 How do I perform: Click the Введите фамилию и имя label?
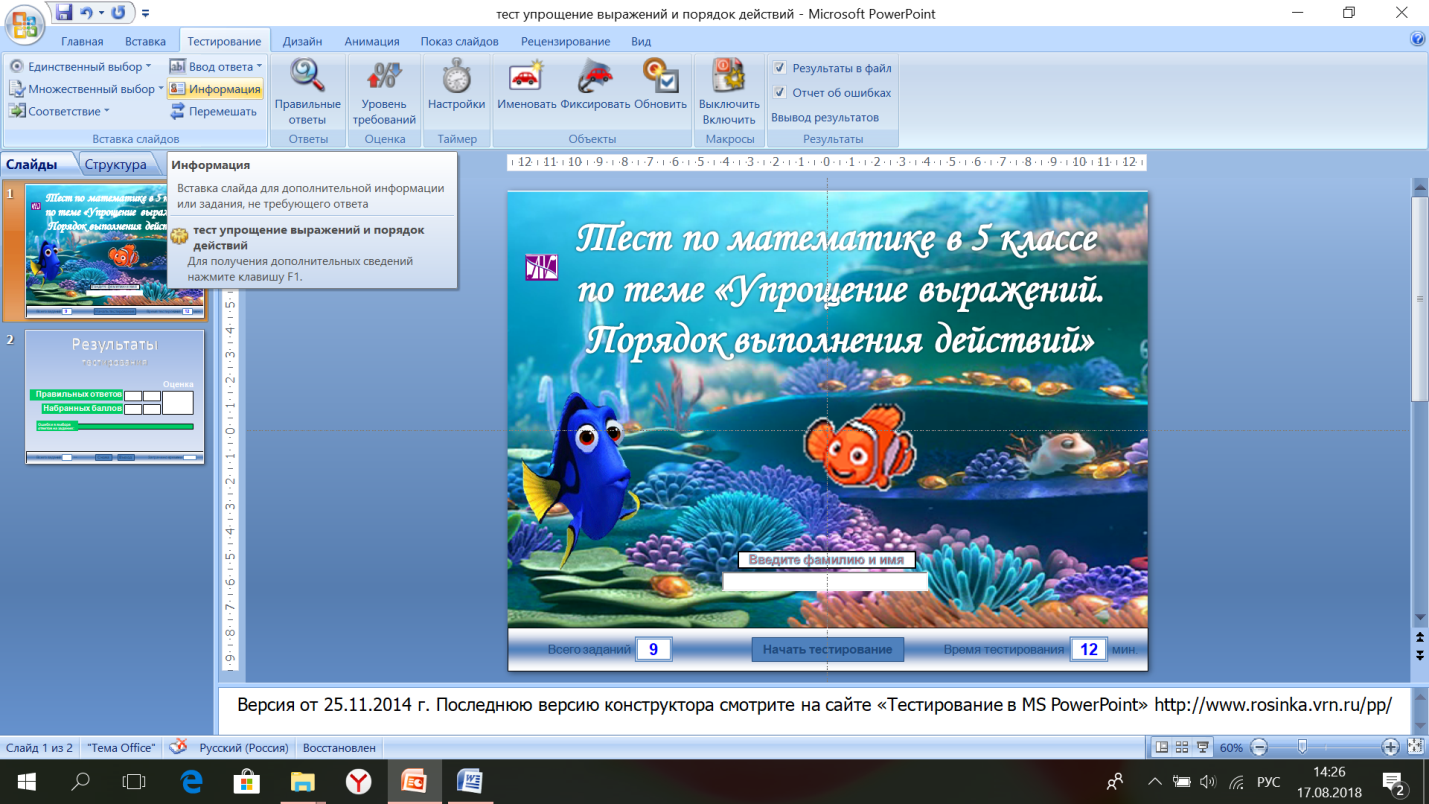(x=826, y=560)
